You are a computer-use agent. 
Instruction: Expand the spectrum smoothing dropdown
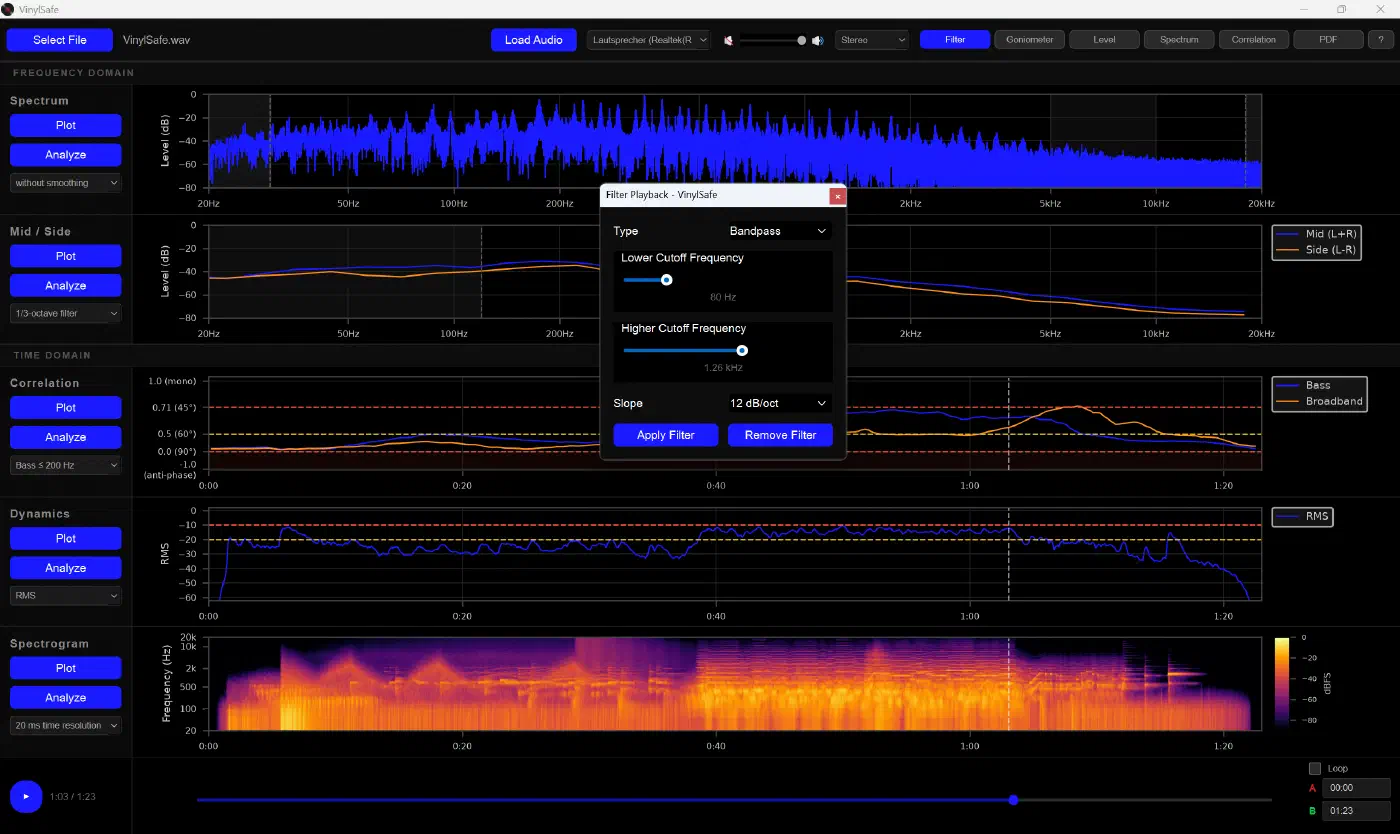(66, 183)
